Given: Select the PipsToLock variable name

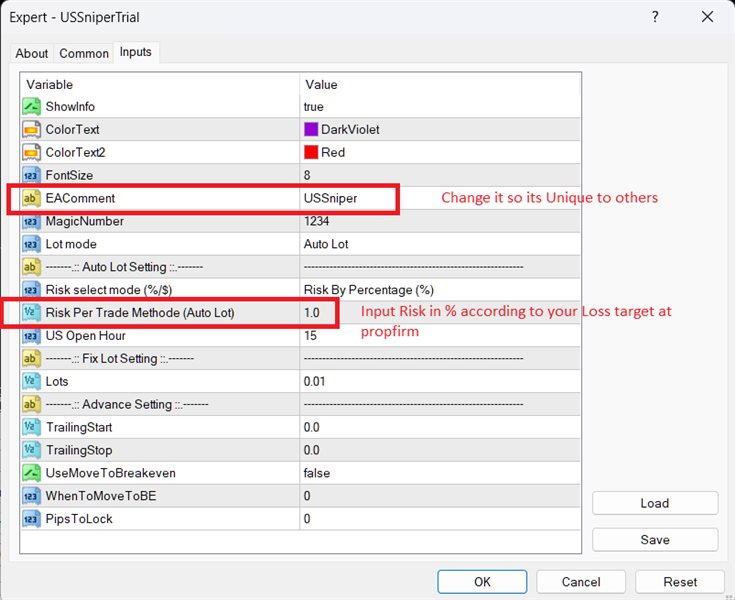Looking at the screenshot, I should coord(79,519).
